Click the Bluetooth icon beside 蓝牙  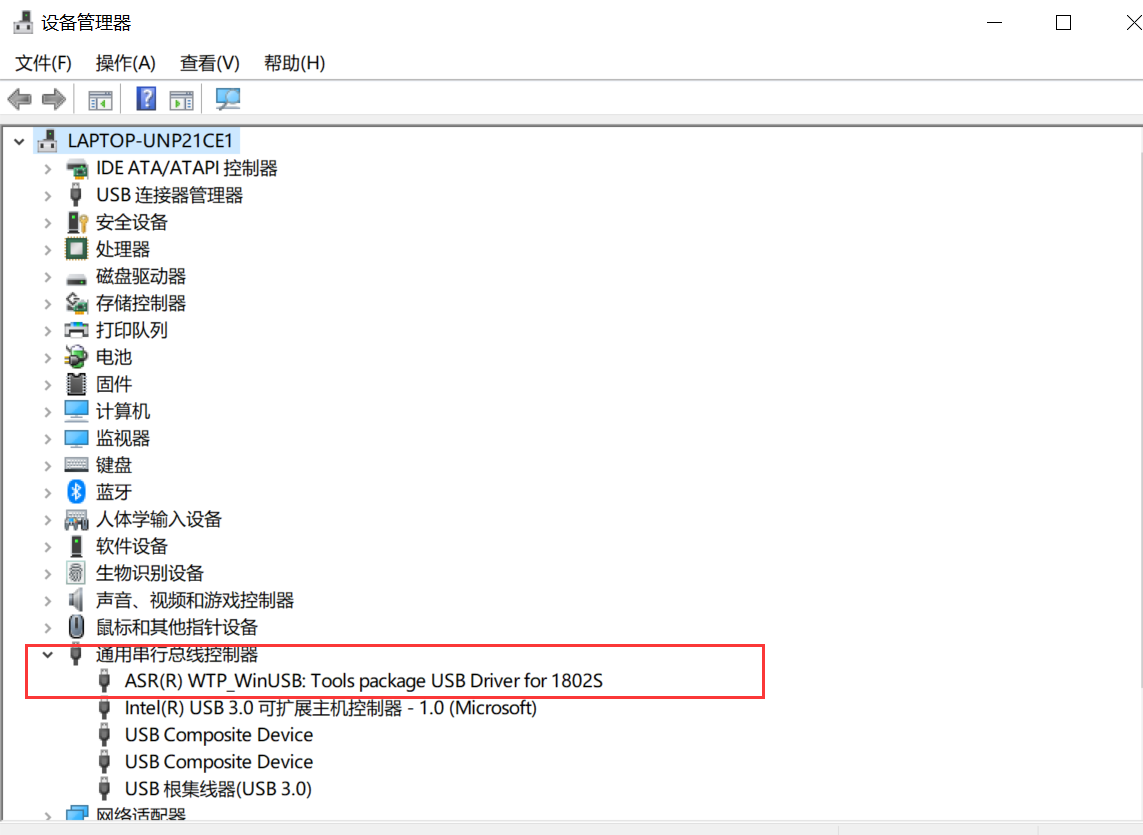tap(77, 492)
